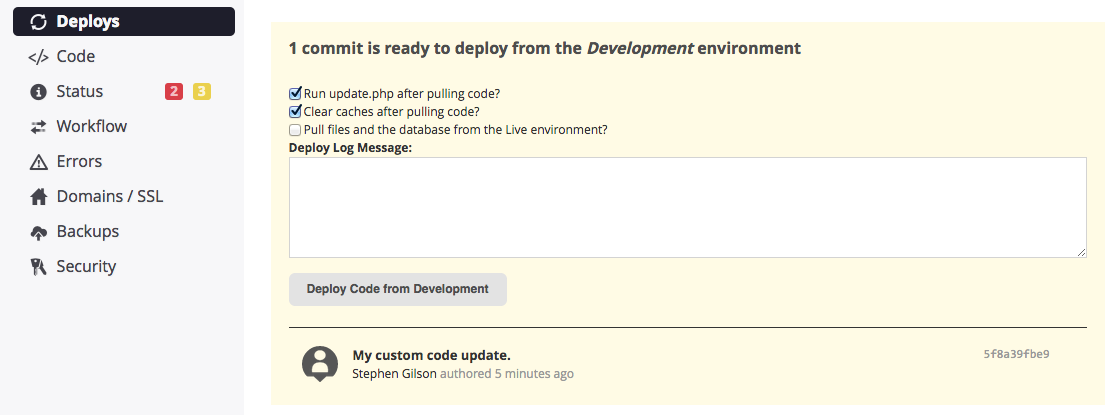The height and width of the screenshot is (415, 1110).
Task: Click inside the Deploy Log Message textbox
Action: point(687,207)
